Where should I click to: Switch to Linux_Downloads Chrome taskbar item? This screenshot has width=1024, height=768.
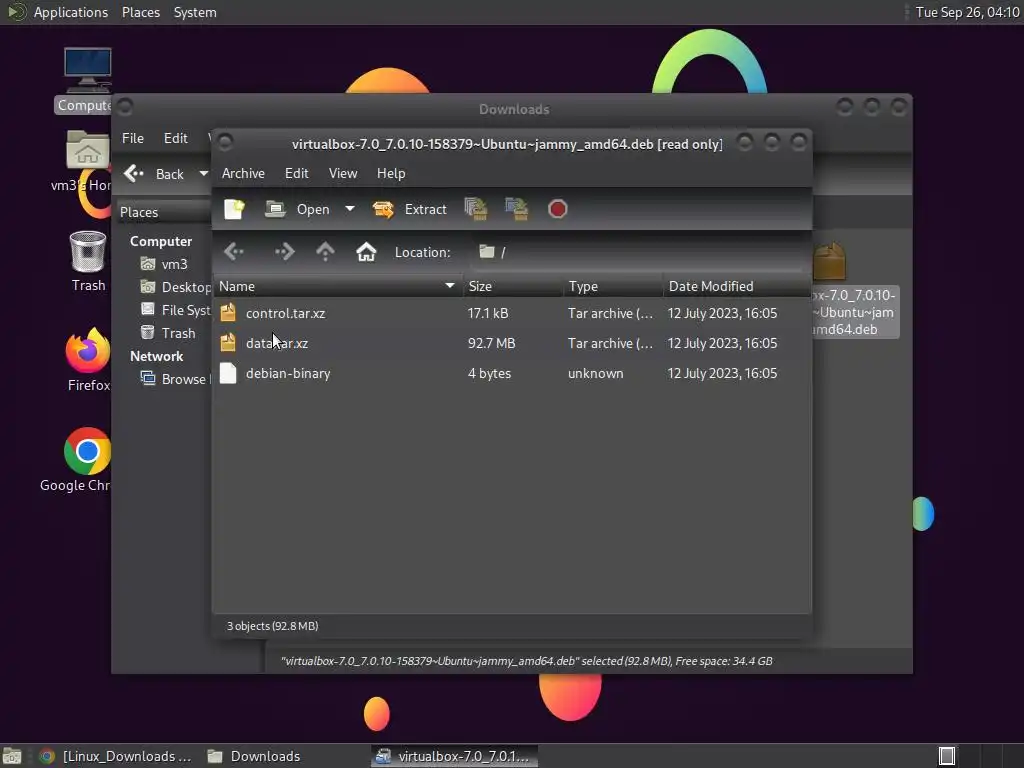pyautogui.click(x=116, y=756)
